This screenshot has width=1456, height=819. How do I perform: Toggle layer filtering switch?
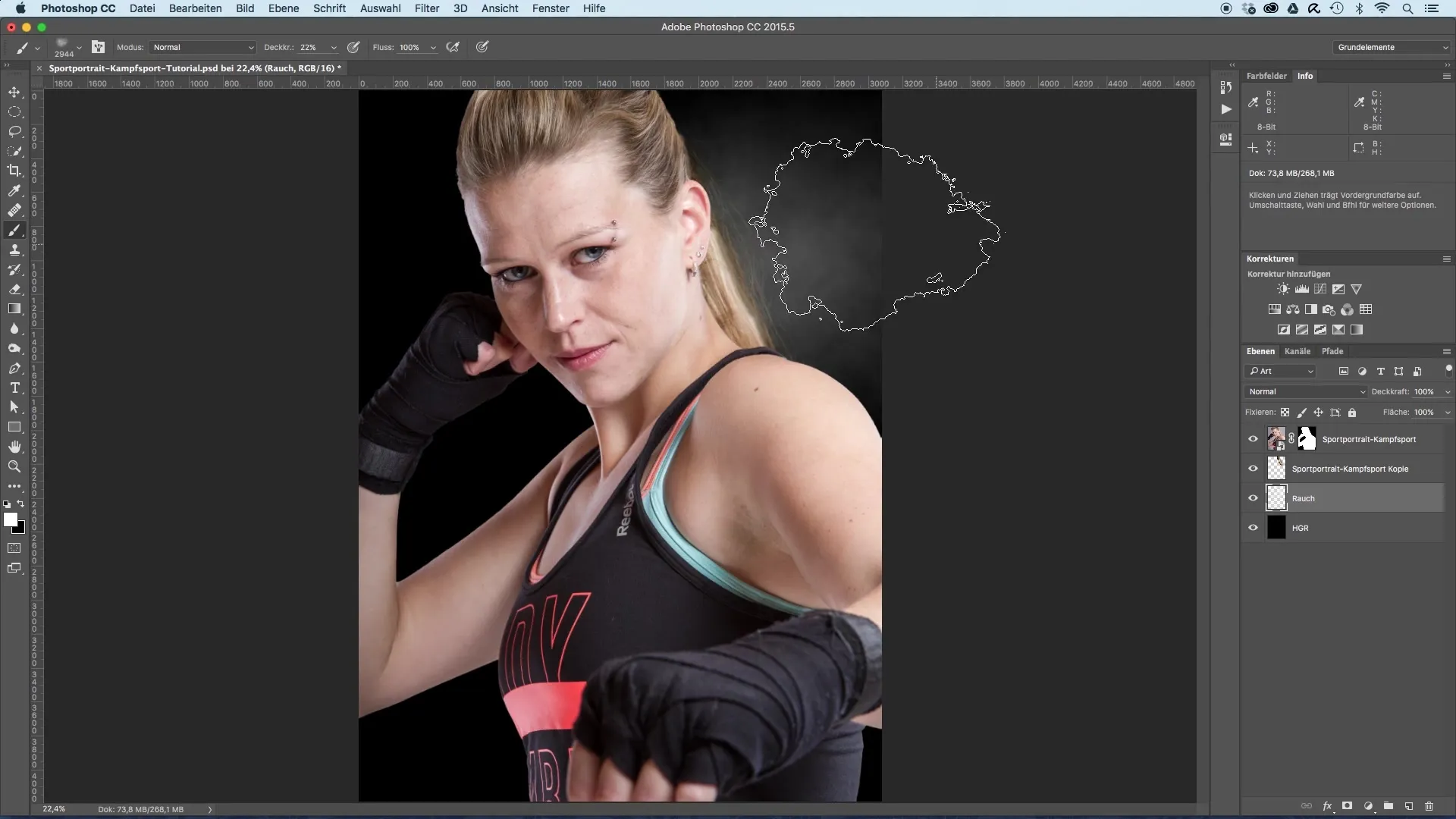point(1448,370)
